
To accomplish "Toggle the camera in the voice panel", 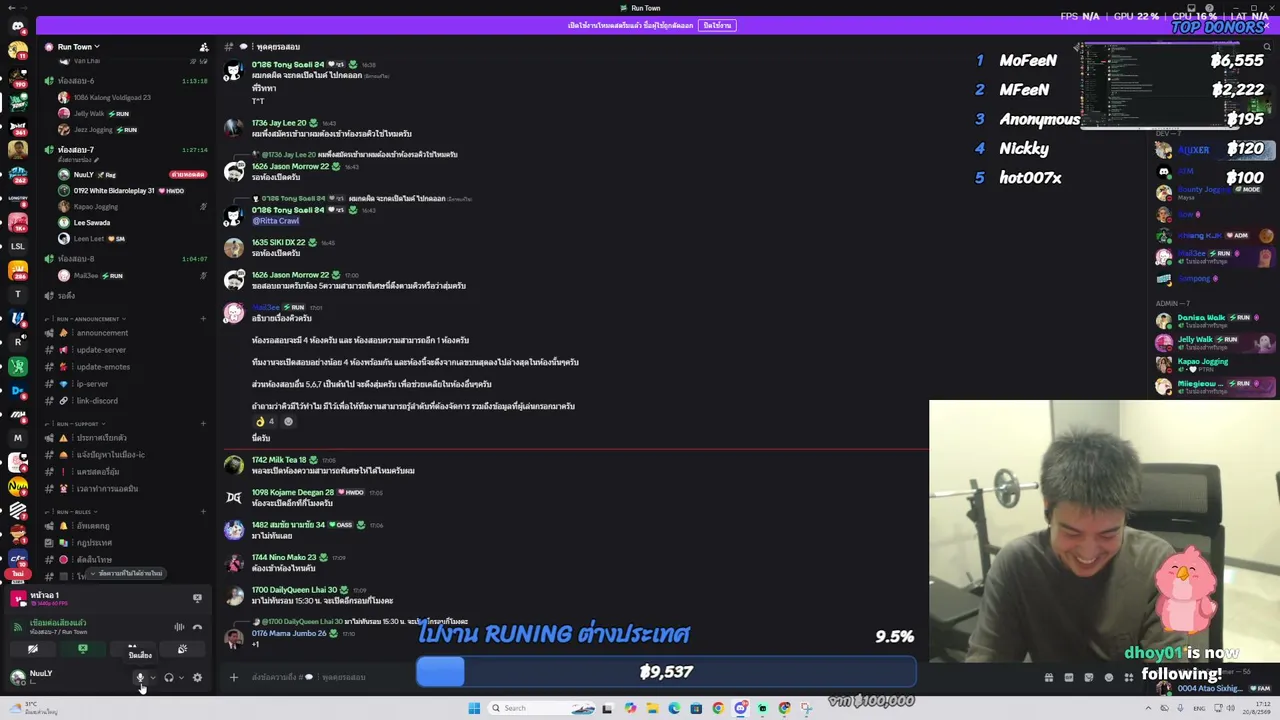I will click(33, 649).
